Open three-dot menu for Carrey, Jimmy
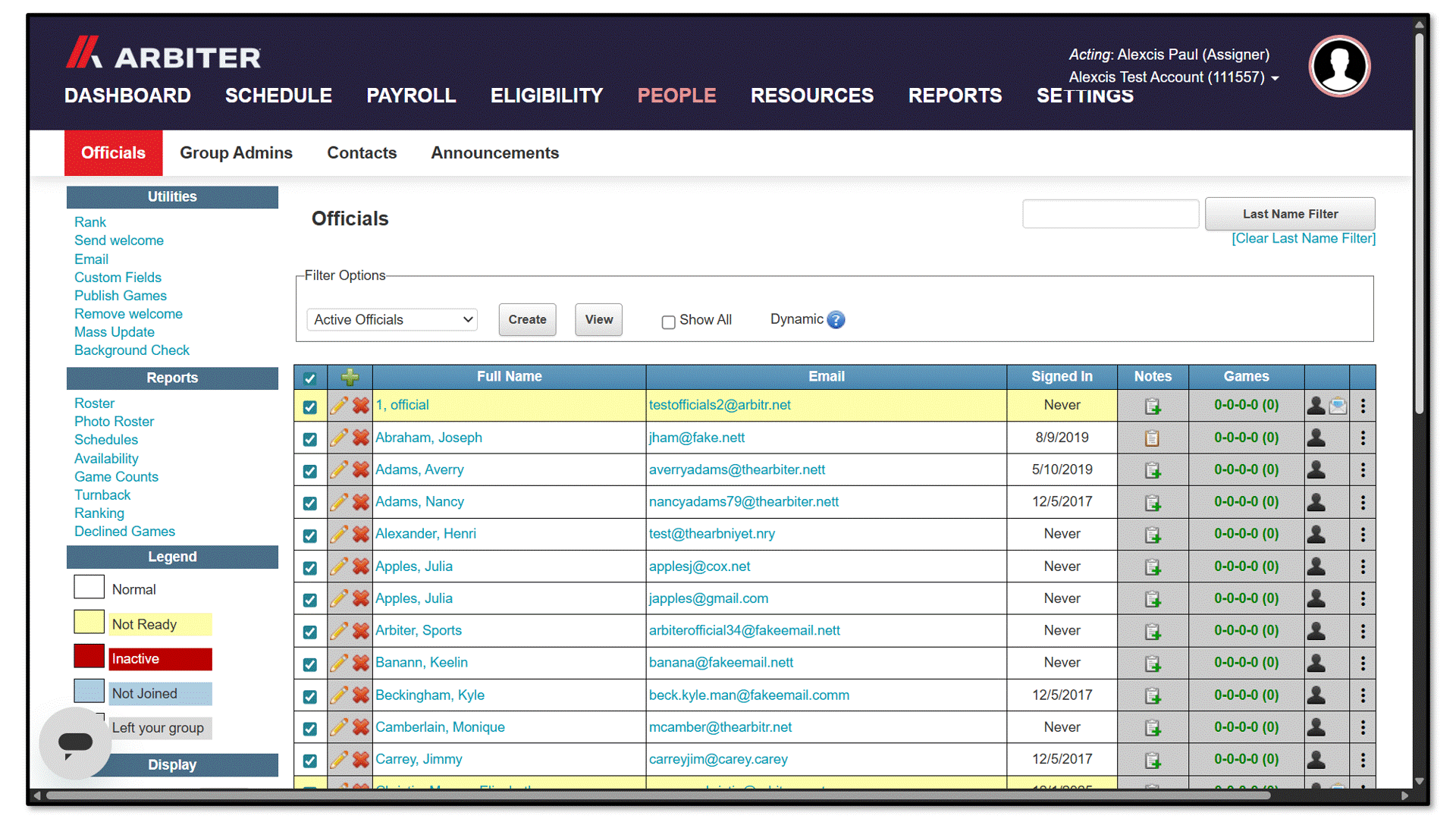The height and width of the screenshot is (819, 1456). [x=1363, y=760]
